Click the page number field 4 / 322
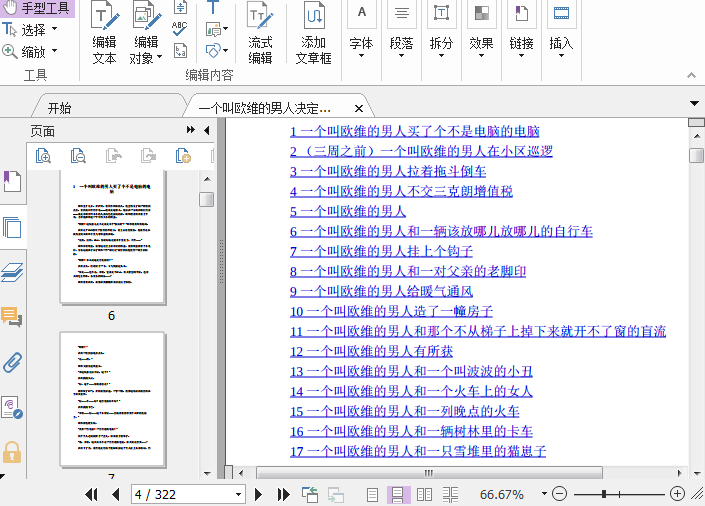The height and width of the screenshot is (506, 705). 182,495
